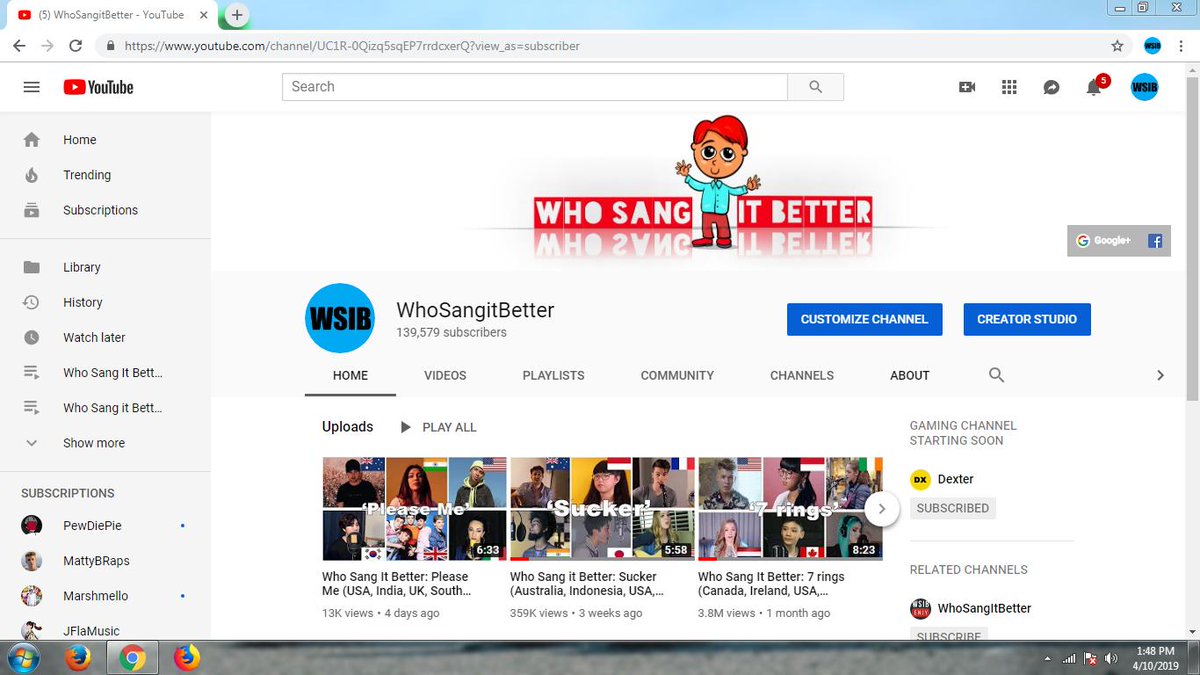Screen dimensions: 1200x675
Task: Switch to the CHANNELS tab
Action: [x=802, y=375]
